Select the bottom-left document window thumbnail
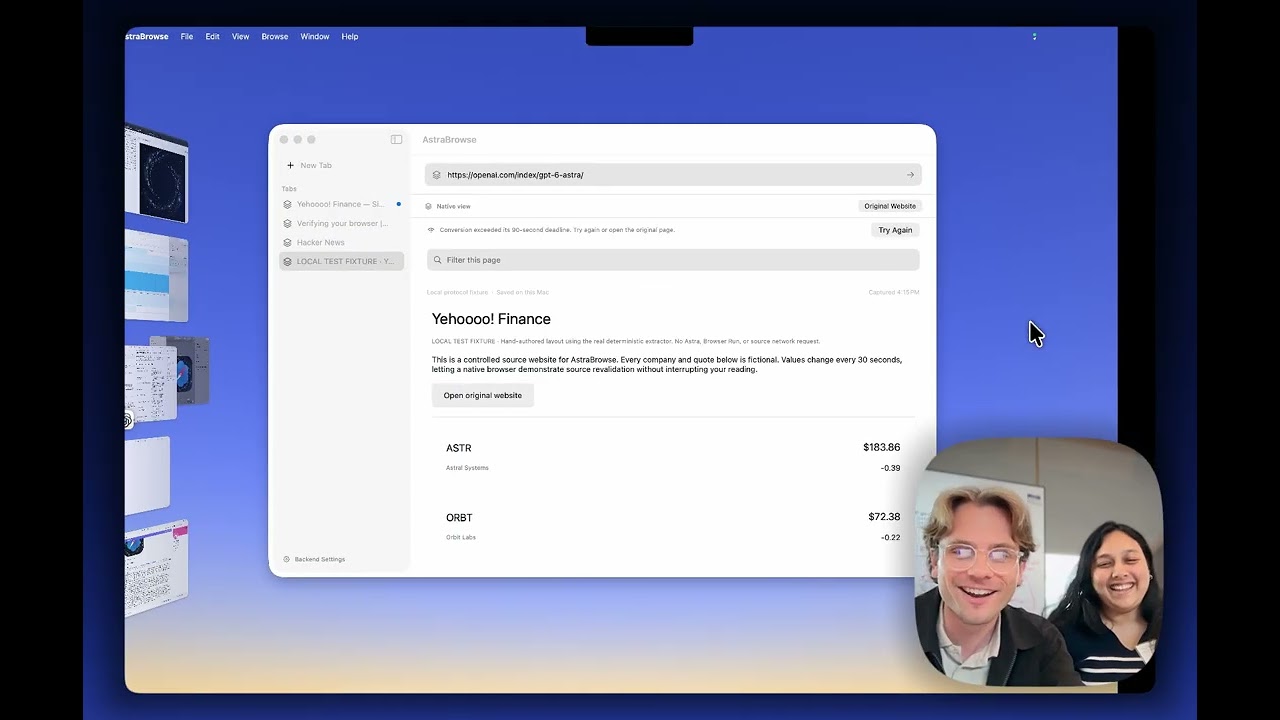 [157, 567]
